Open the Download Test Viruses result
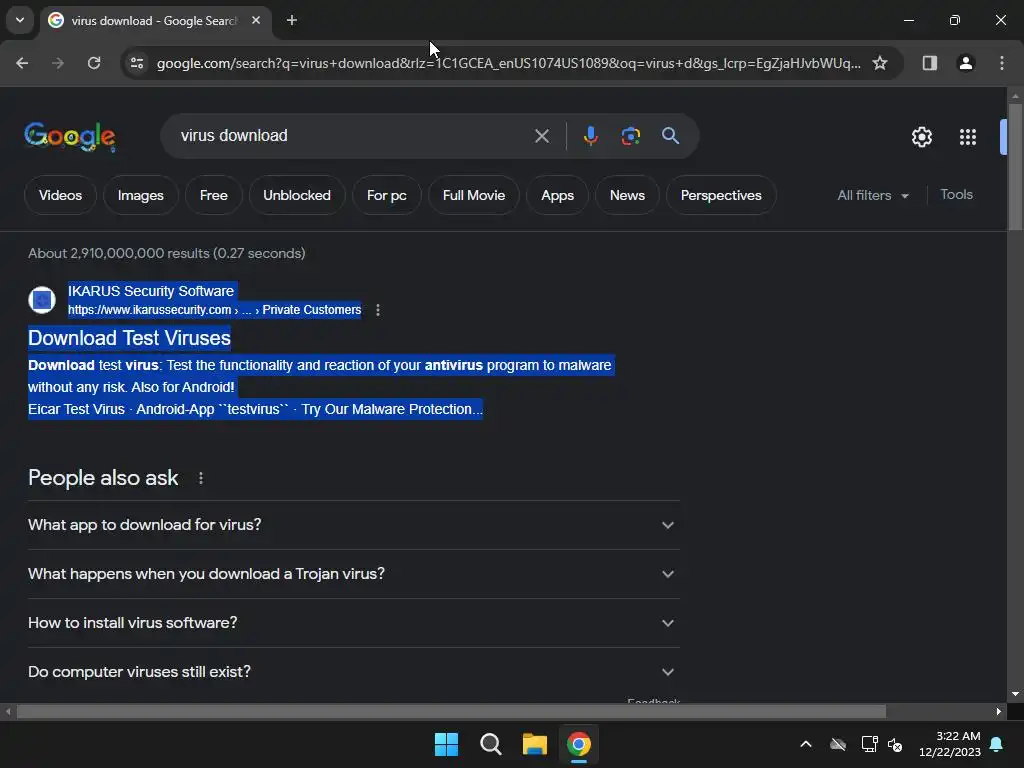 (x=129, y=338)
